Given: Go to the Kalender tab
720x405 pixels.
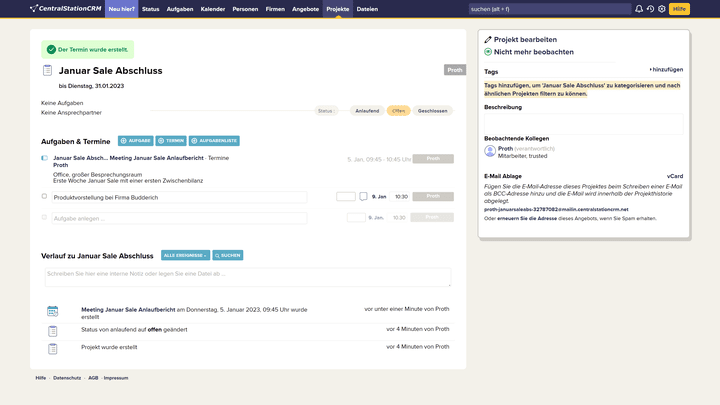Looking at the screenshot, I should pyautogui.click(x=213, y=9).
